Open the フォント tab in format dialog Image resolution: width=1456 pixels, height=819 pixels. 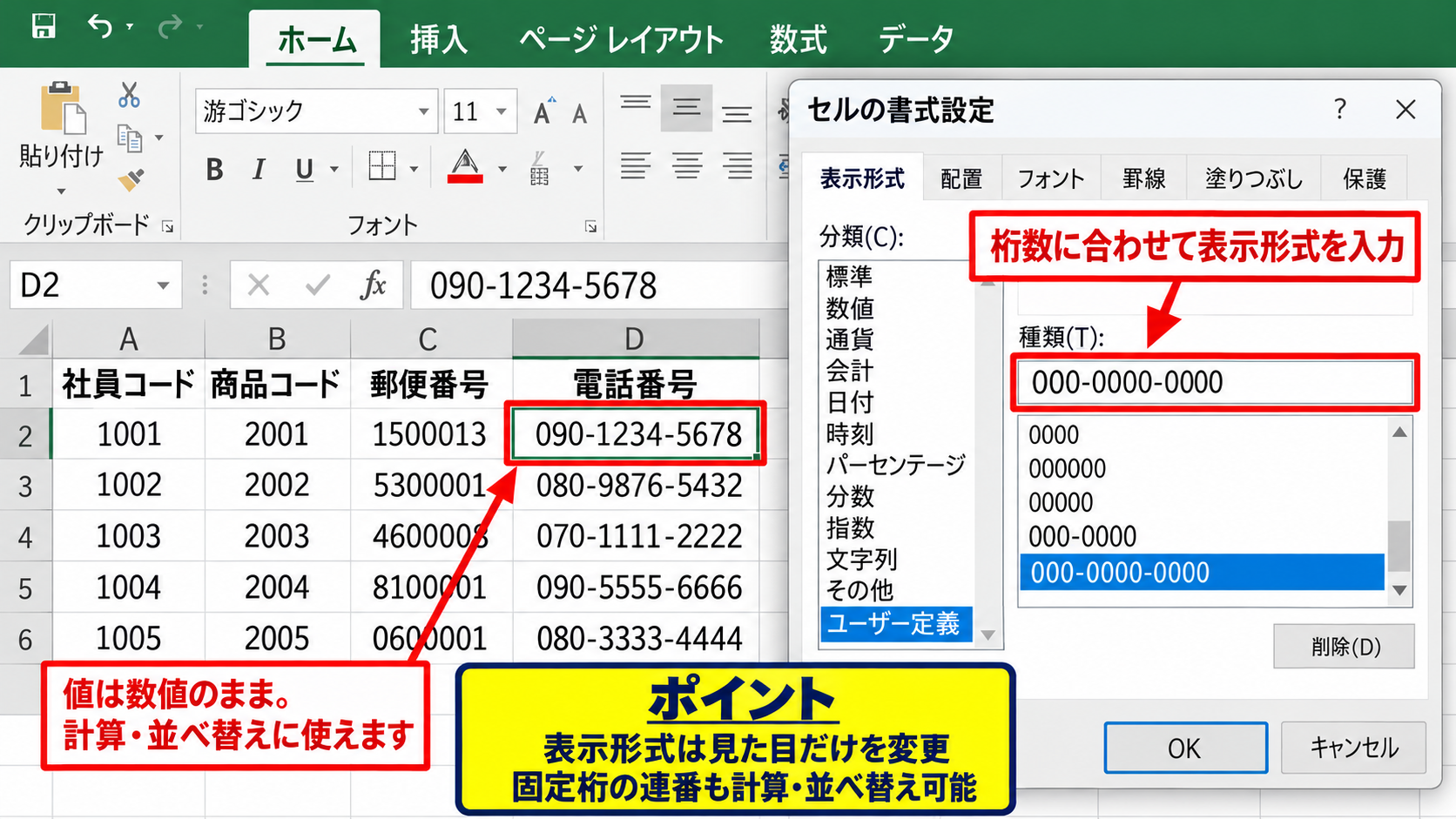point(1051,178)
